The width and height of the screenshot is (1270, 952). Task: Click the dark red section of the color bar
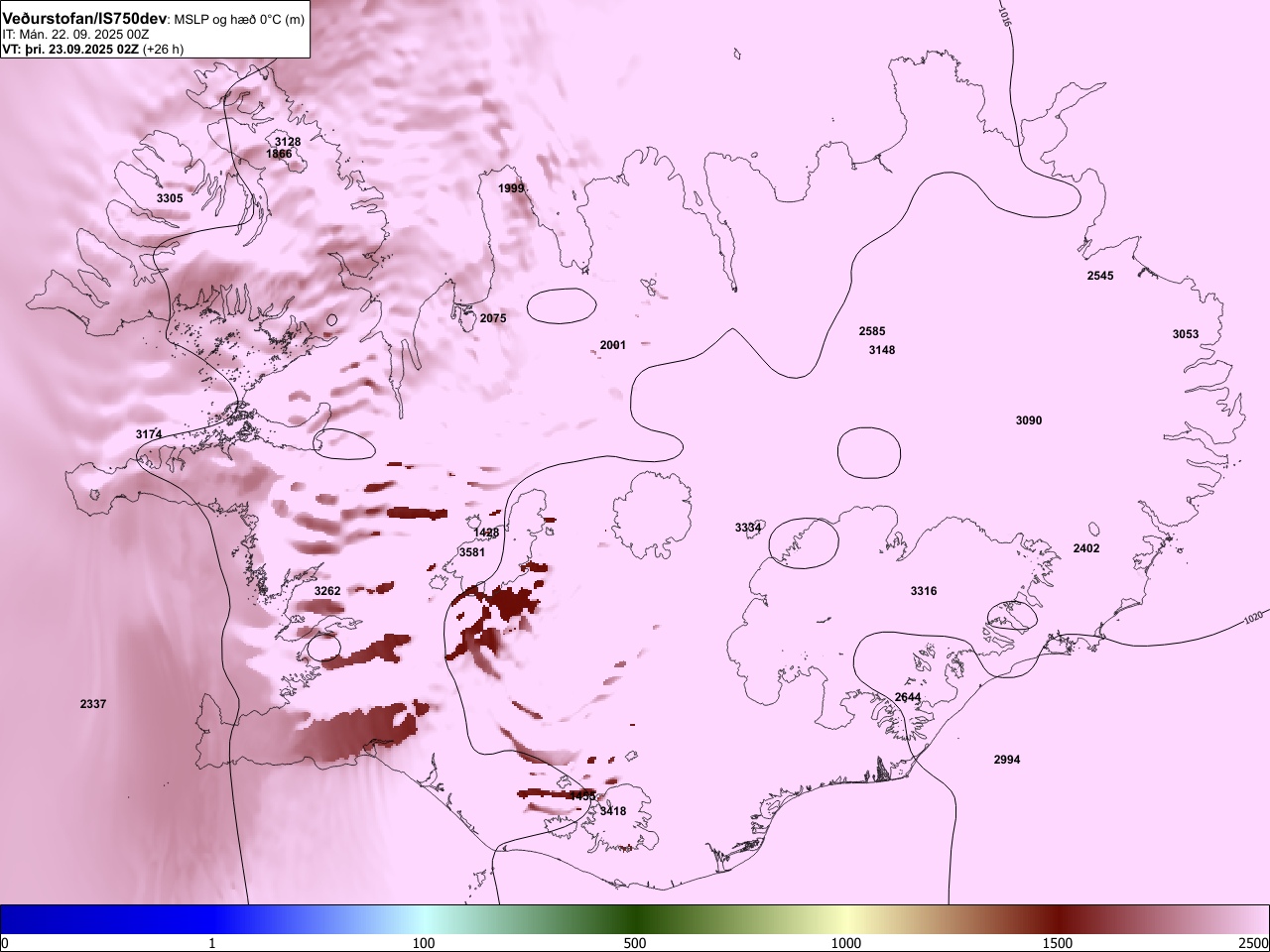click(x=1058, y=919)
